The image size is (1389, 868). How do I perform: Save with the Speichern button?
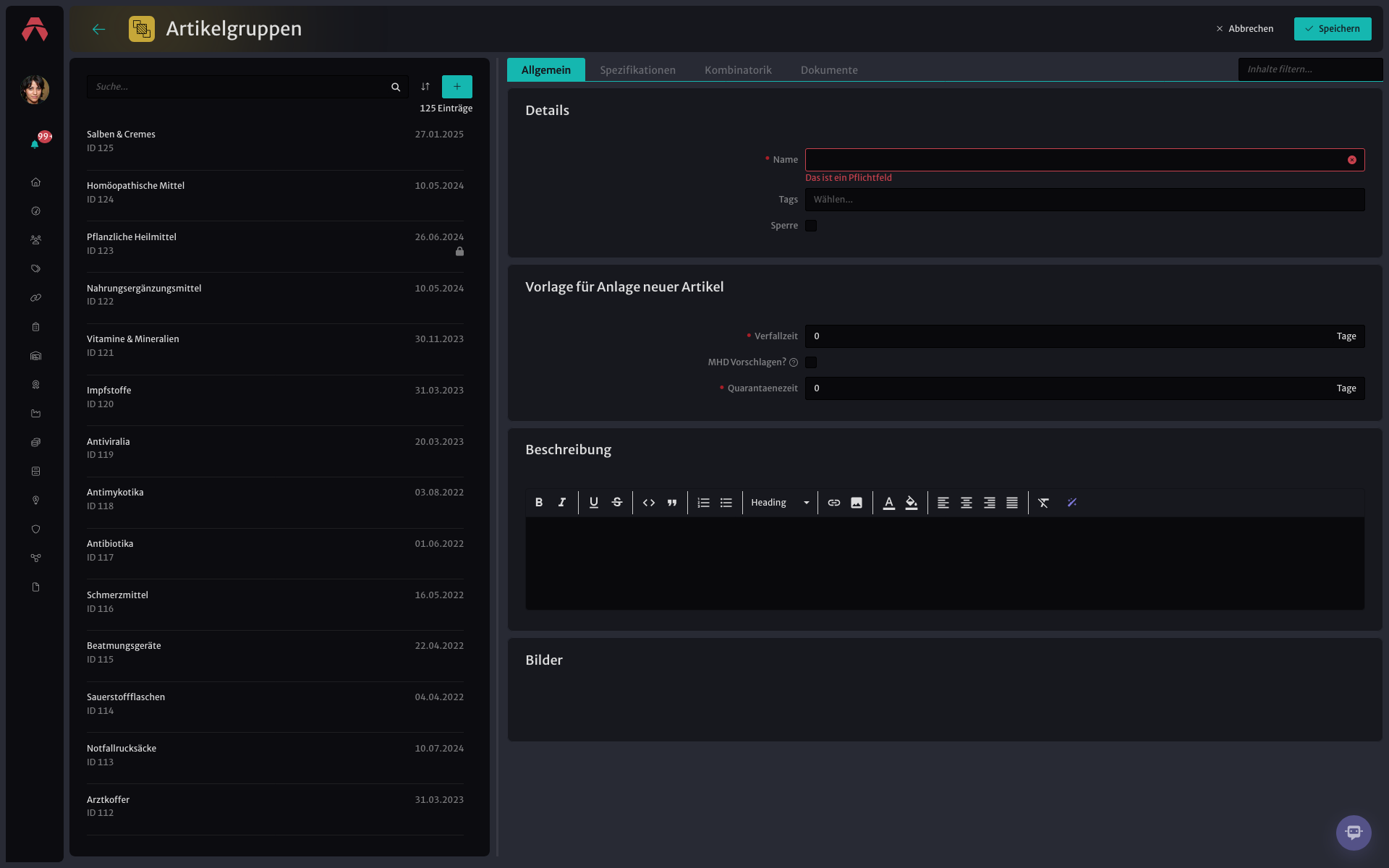tap(1333, 29)
